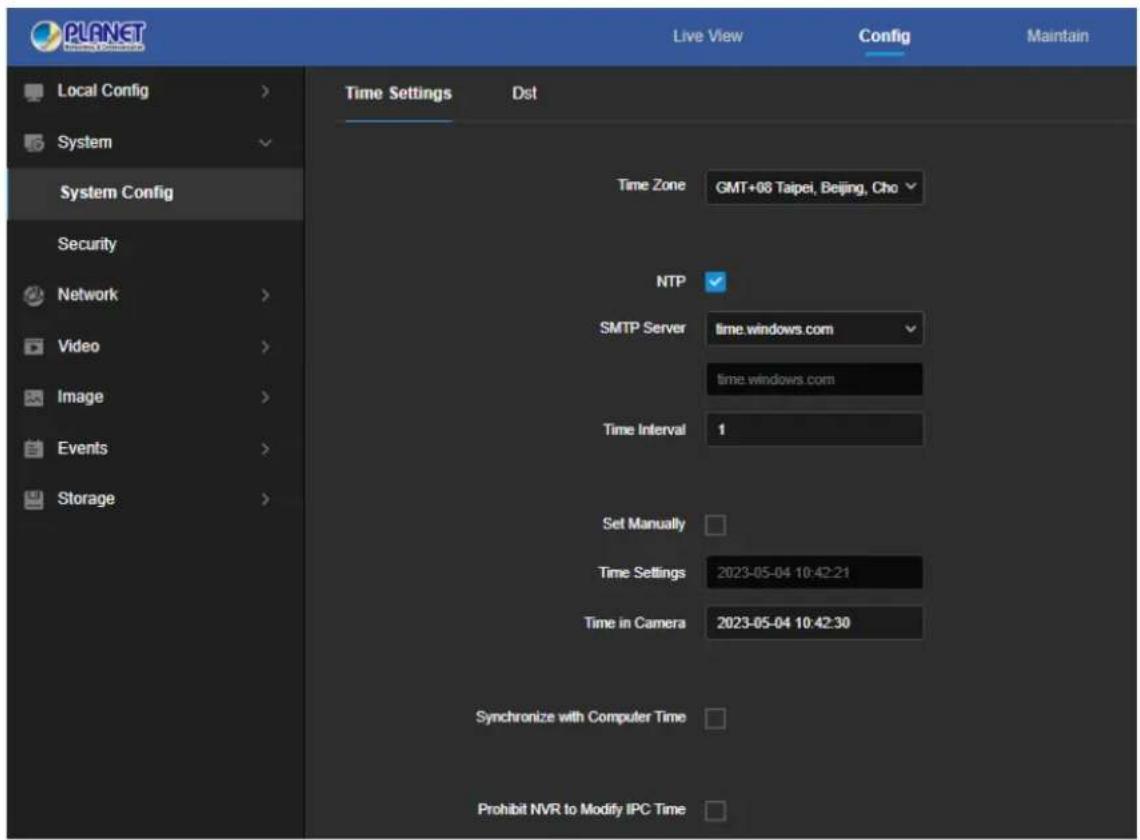The image size is (1140, 840).
Task: Expand Local Config chevron arrow
Action: coord(265,92)
